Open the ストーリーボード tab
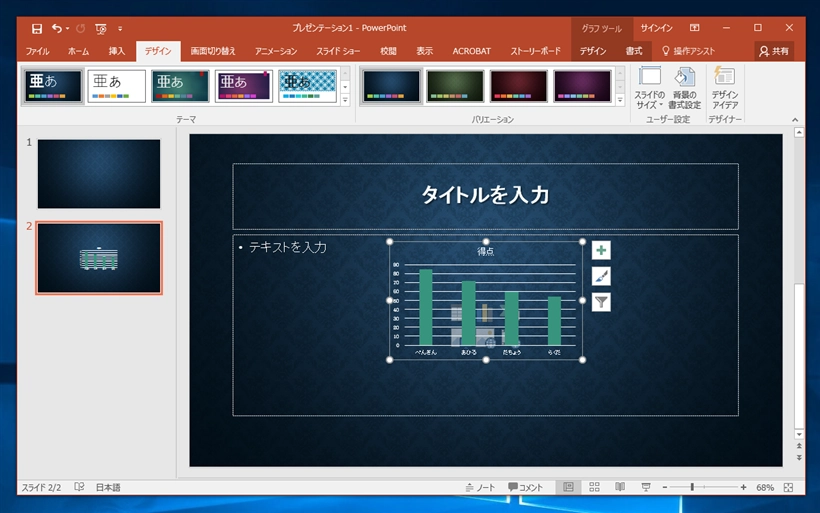 click(x=536, y=51)
